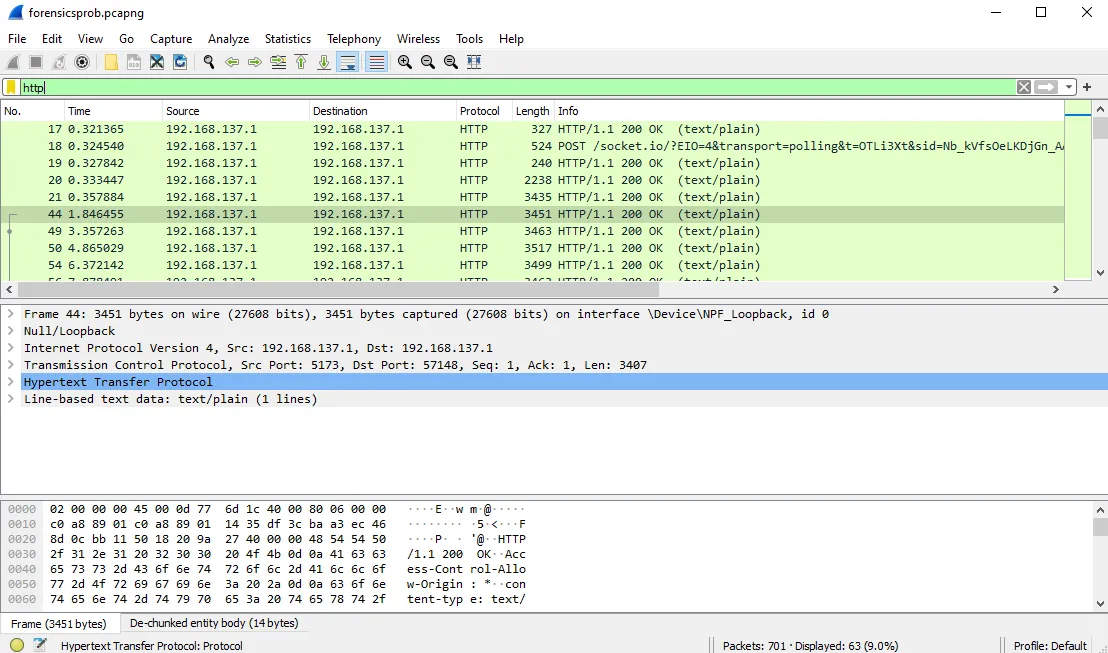This screenshot has width=1108, height=653.
Task: Select packet 54 at time 6.372142
Action: 533,265
